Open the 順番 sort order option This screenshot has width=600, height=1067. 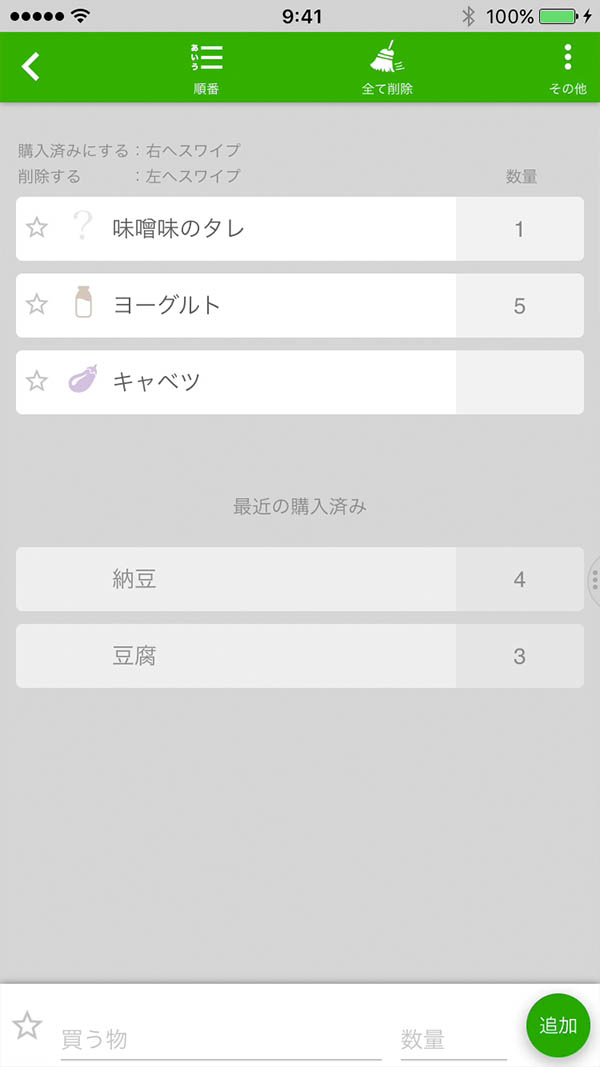206,67
